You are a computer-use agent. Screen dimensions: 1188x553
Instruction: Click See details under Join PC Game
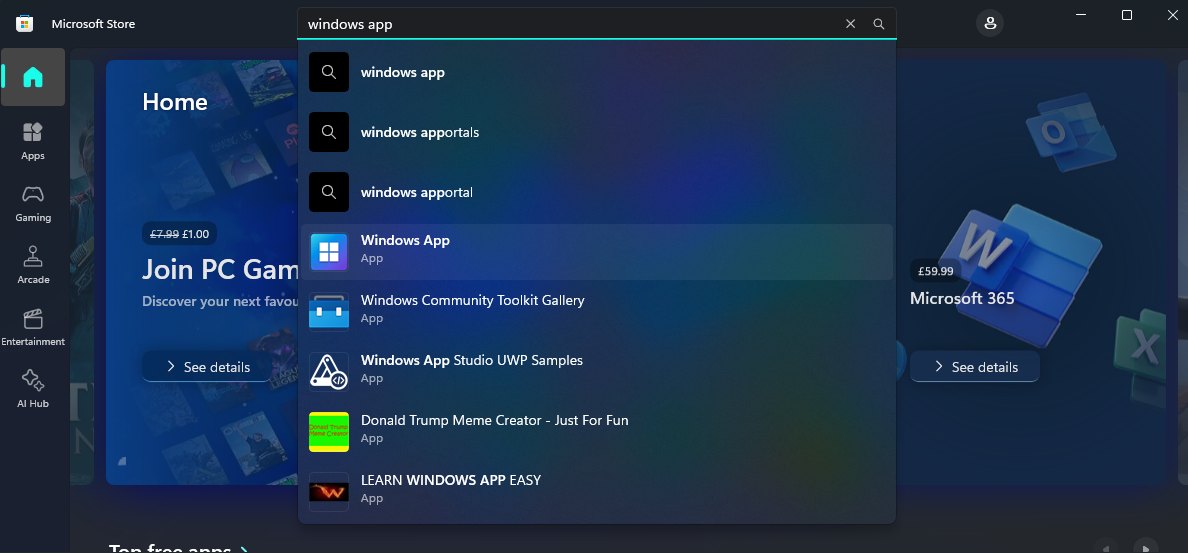[208, 367]
